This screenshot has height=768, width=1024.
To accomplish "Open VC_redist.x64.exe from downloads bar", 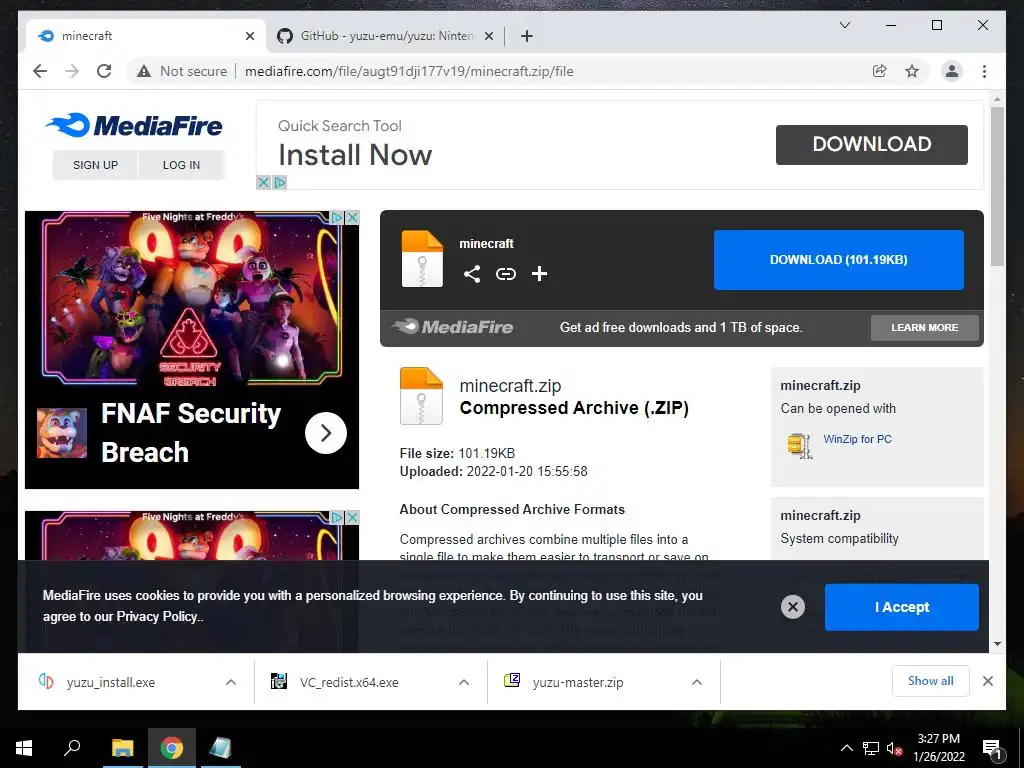I will 349,682.
